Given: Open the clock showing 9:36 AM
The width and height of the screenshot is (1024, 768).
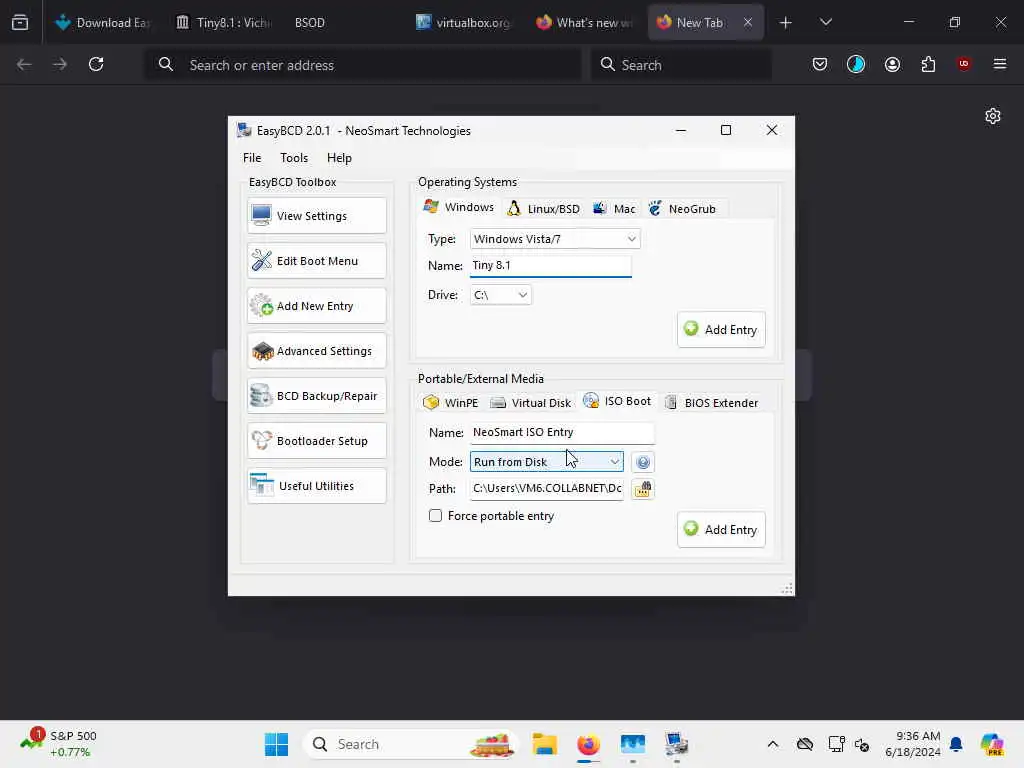Looking at the screenshot, I should (913, 744).
